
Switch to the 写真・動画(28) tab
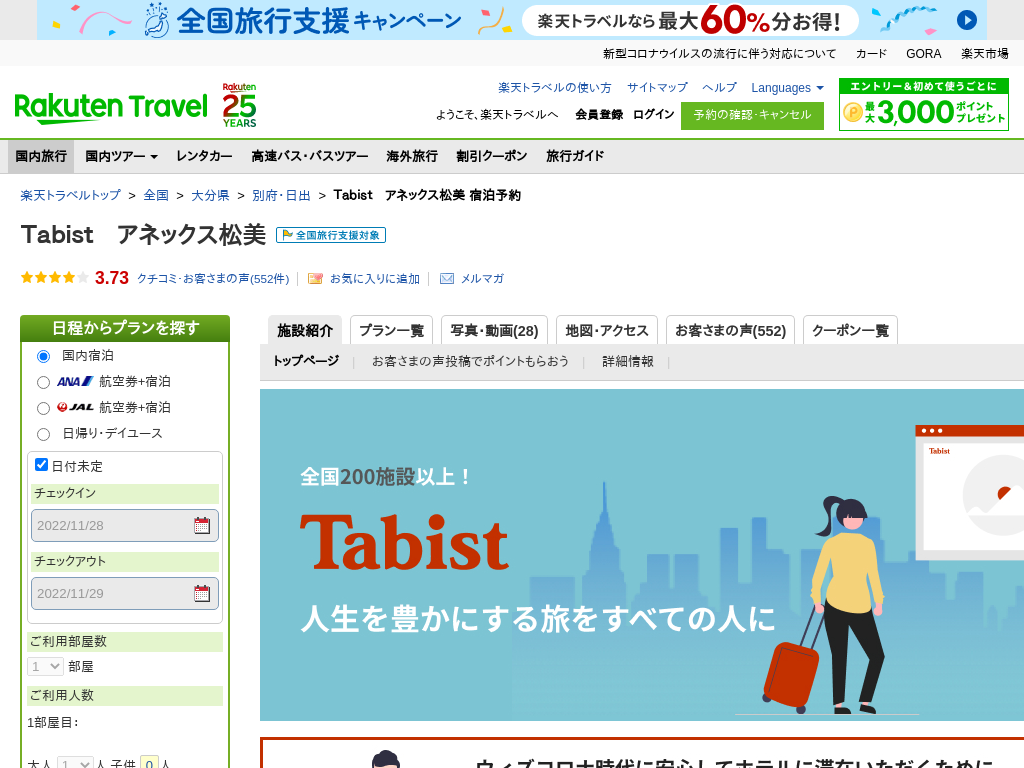494,330
